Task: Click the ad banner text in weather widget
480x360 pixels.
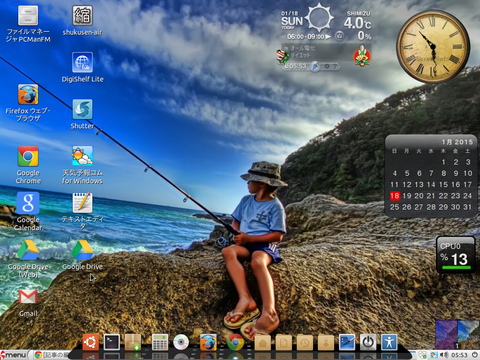Action: [x=303, y=51]
